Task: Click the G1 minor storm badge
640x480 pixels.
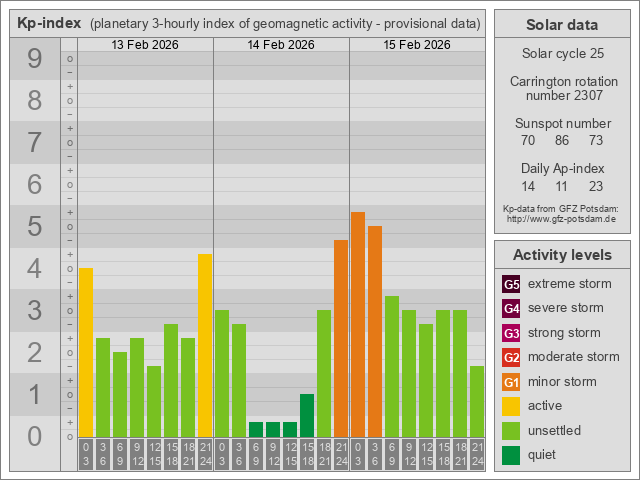Action: [x=511, y=382]
